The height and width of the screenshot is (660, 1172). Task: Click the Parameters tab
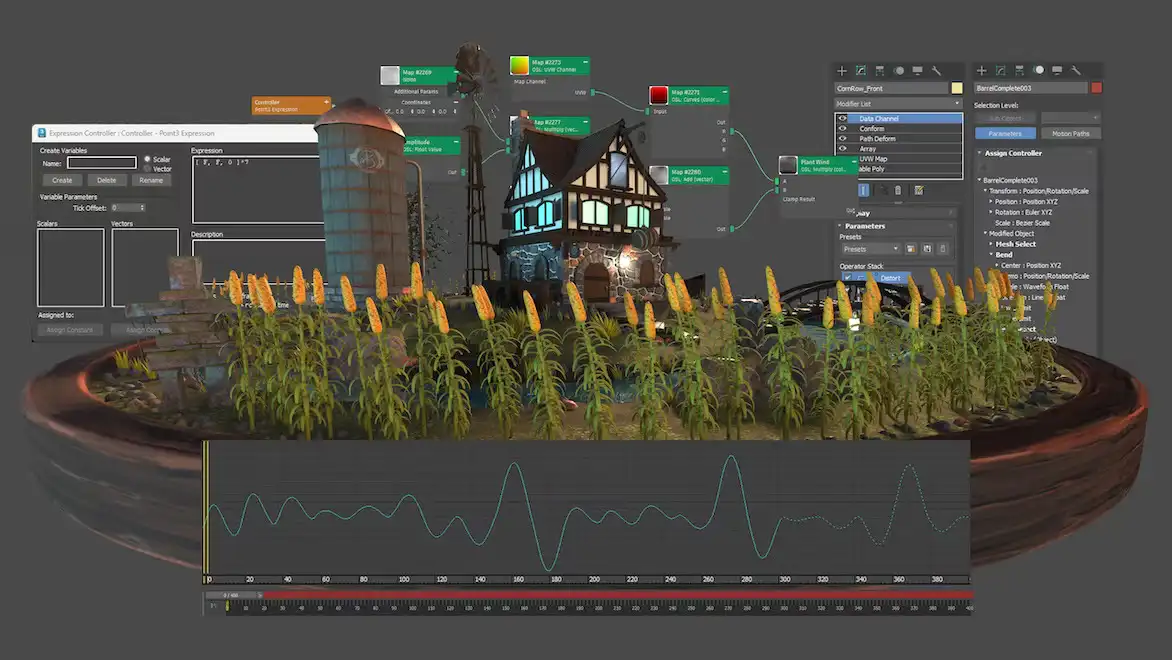(x=1006, y=133)
